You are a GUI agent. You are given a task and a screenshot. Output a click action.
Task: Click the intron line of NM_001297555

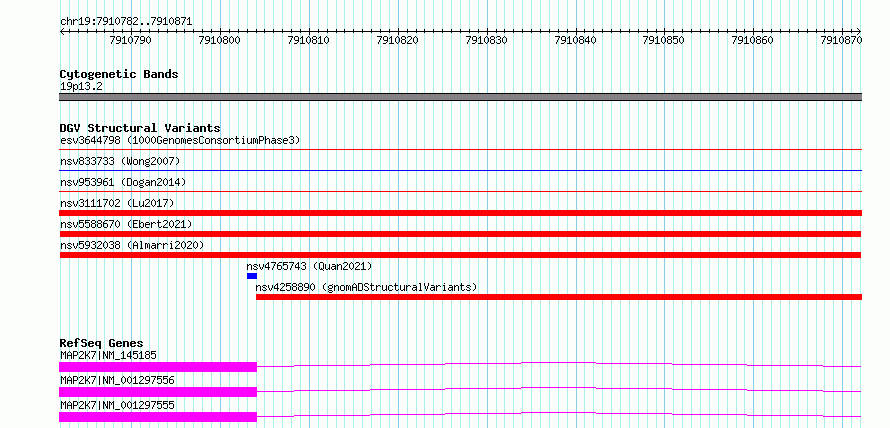559,414
